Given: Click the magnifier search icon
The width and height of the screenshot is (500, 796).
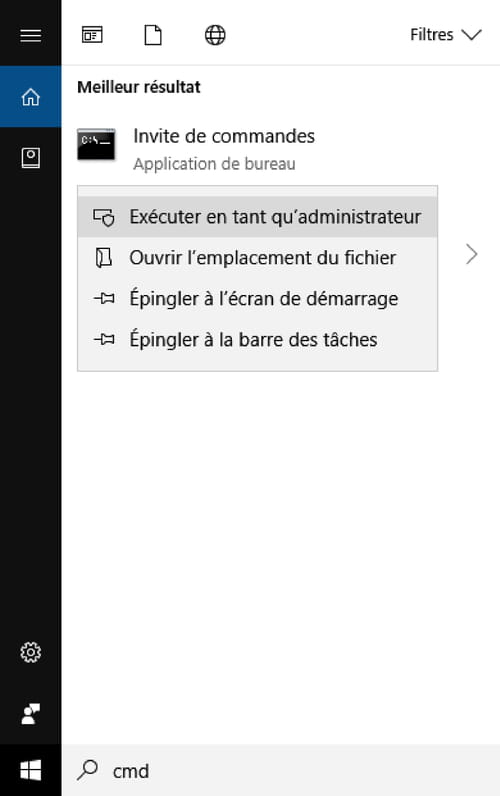Looking at the screenshot, I should (x=87, y=770).
